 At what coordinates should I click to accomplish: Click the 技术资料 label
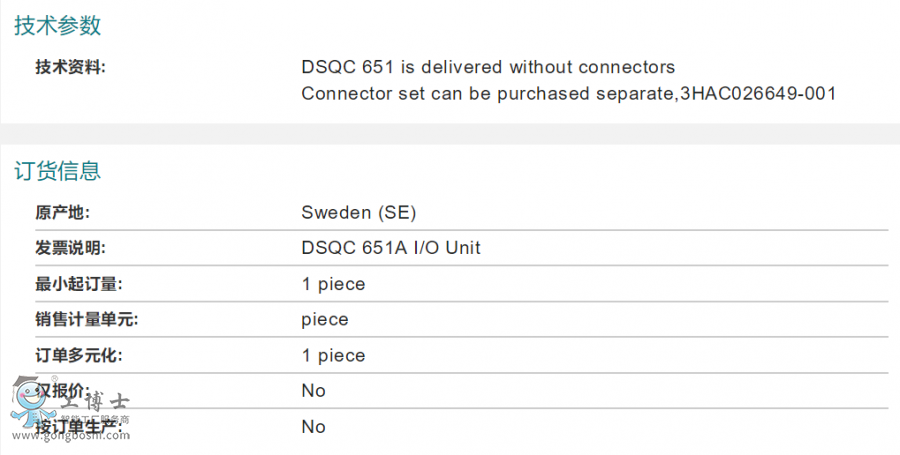tap(70, 67)
